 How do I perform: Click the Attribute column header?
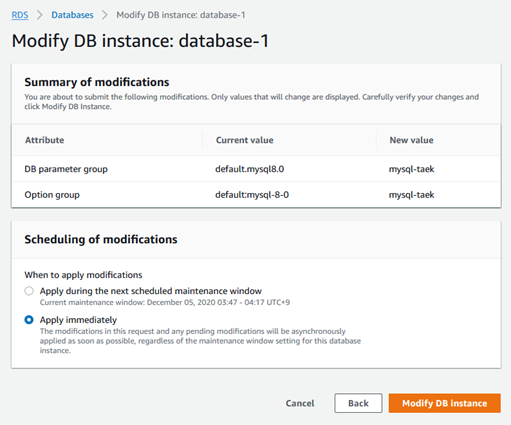[x=44, y=140]
